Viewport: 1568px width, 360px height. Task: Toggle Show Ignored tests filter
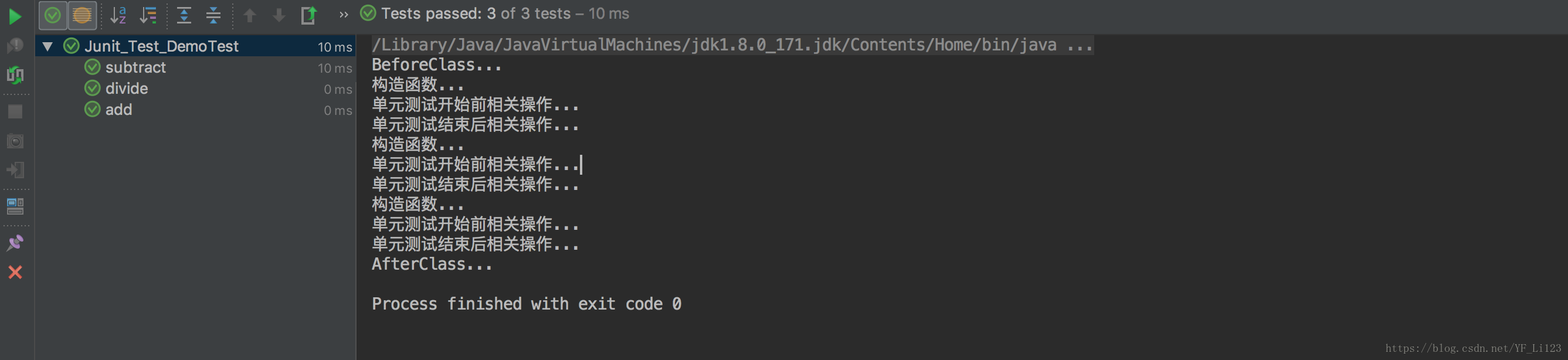[82, 15]
